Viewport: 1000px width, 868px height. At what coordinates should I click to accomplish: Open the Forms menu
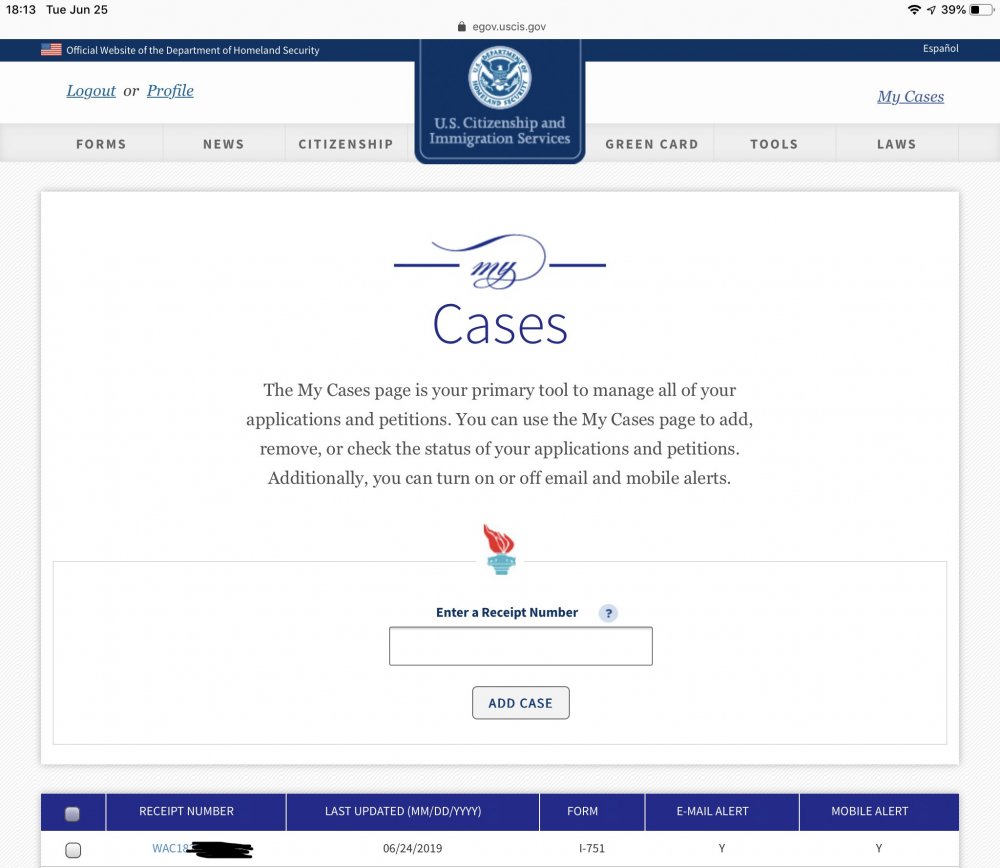pos(101,144)
